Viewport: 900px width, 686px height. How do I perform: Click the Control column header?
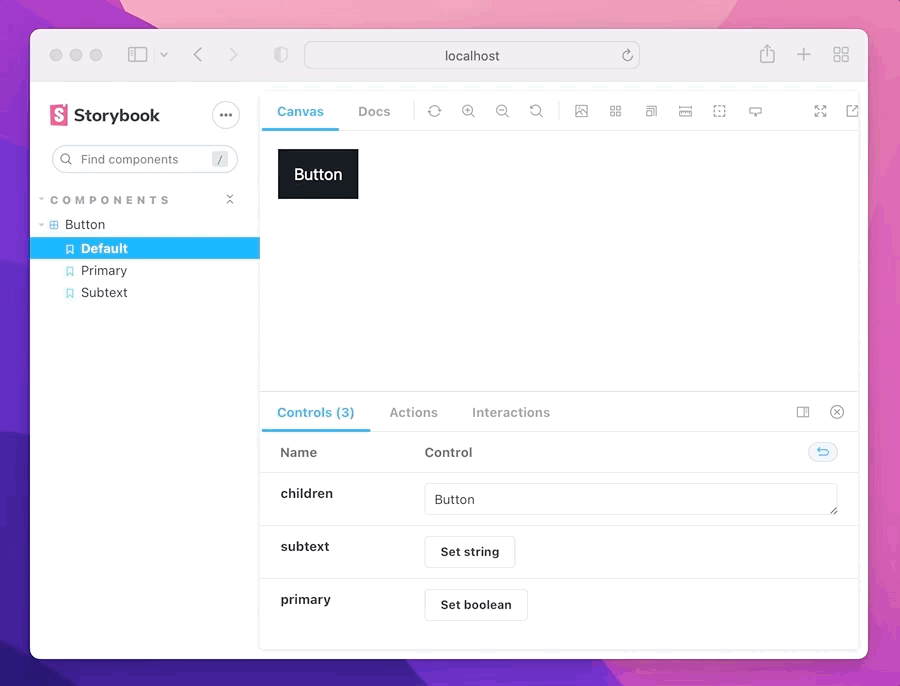(448, 452)
